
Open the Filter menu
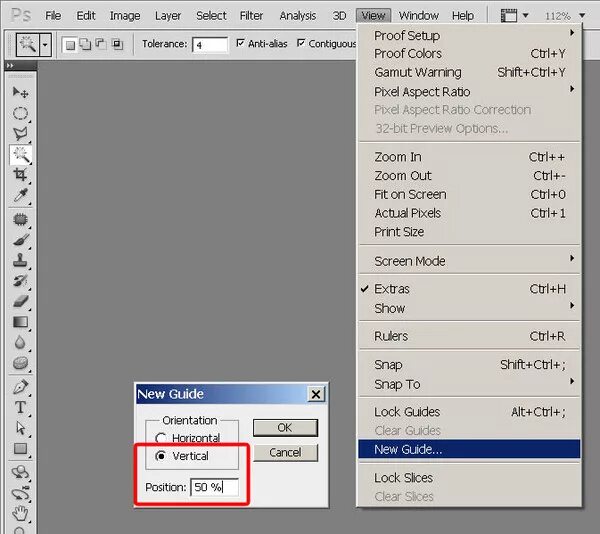(x=251, y=16)
